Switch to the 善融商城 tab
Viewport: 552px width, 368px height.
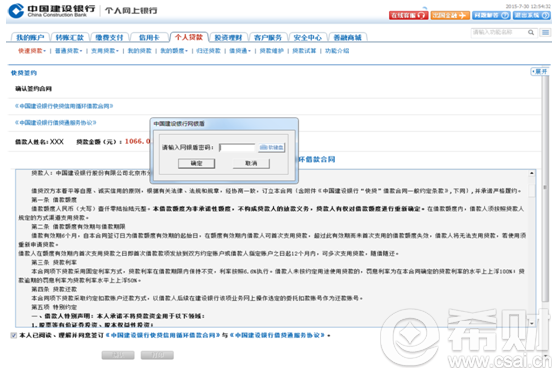click(347, 37)
